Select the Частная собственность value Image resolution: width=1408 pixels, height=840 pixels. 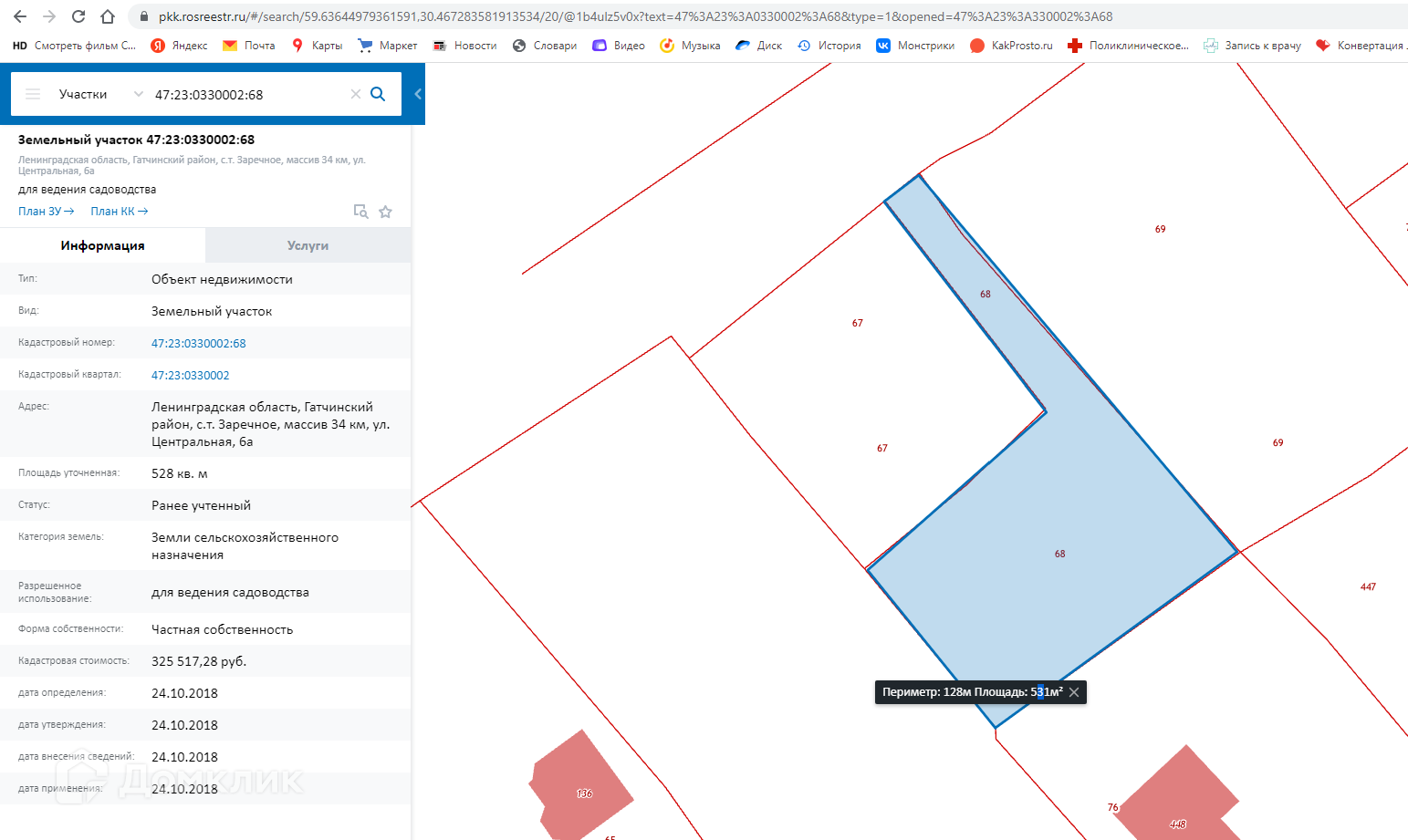[223, 629]
